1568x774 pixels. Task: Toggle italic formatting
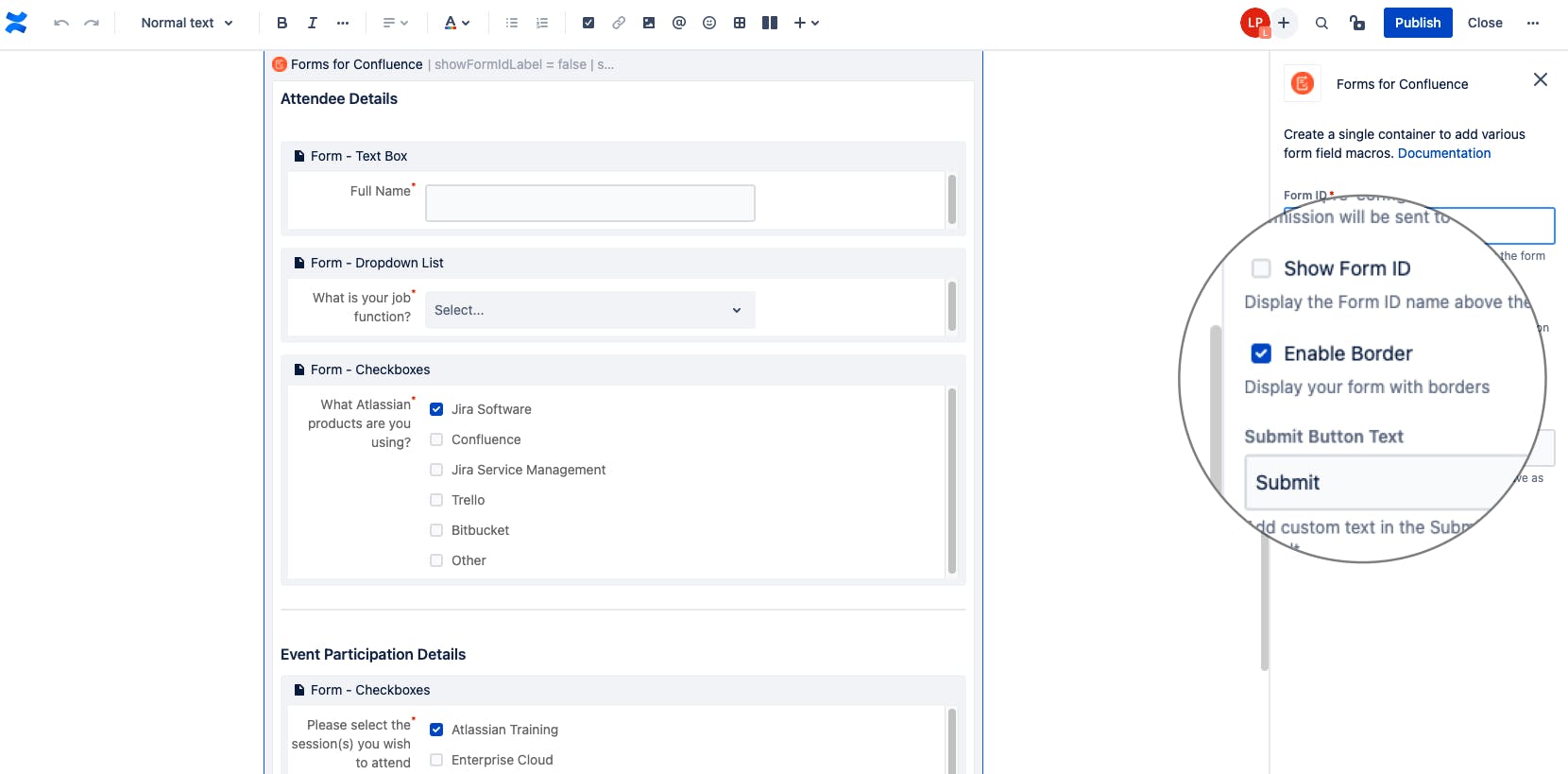pos(312,23)
